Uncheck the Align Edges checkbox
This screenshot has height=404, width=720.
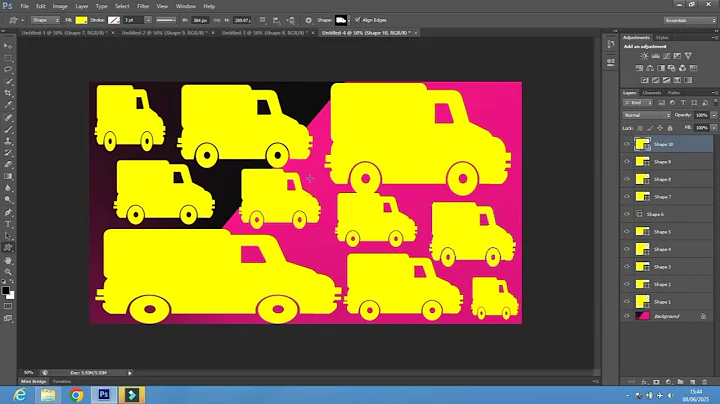[x=358, y=20]
